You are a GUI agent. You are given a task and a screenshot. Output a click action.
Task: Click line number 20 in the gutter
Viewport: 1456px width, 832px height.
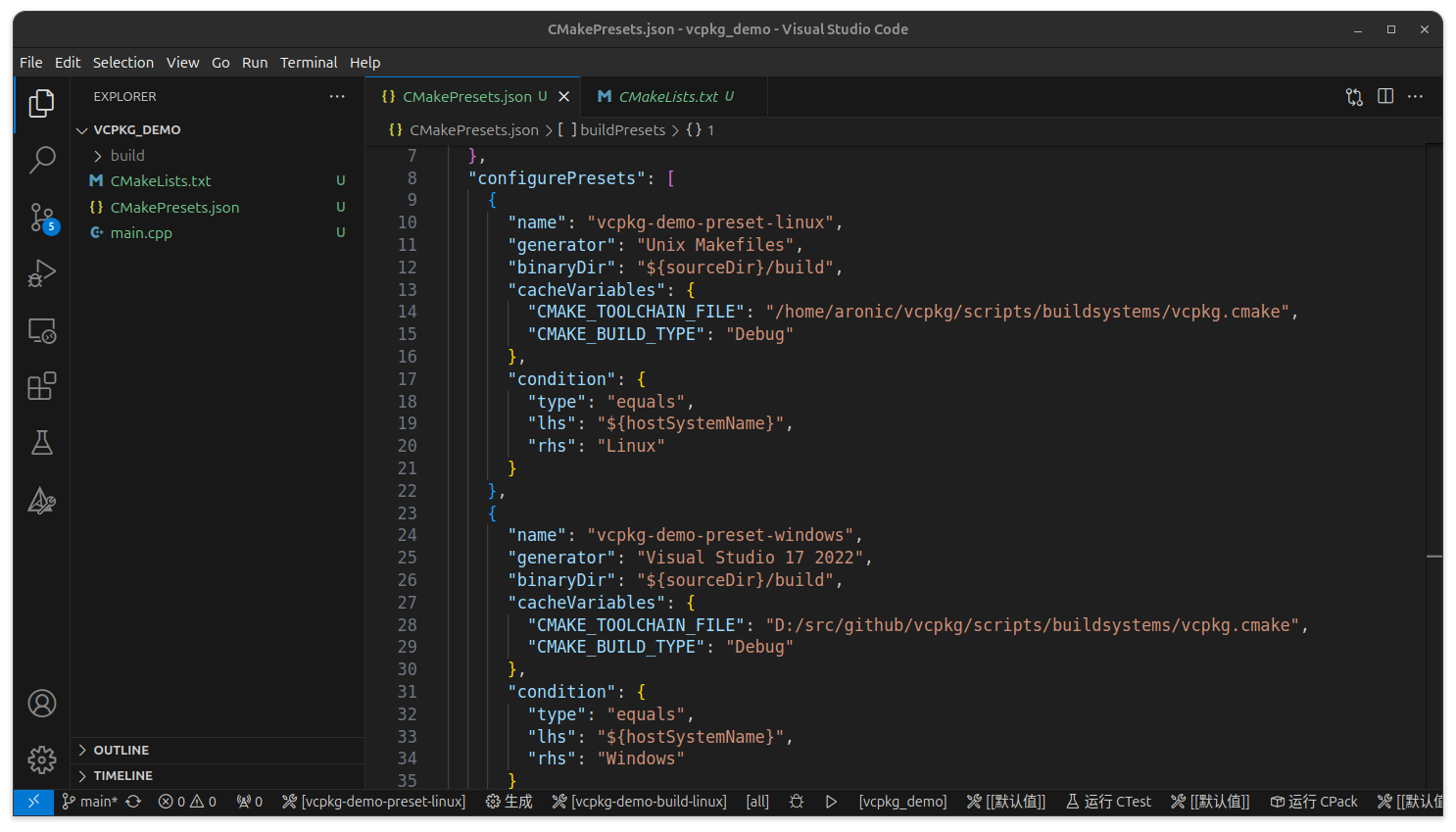(407, 446)
